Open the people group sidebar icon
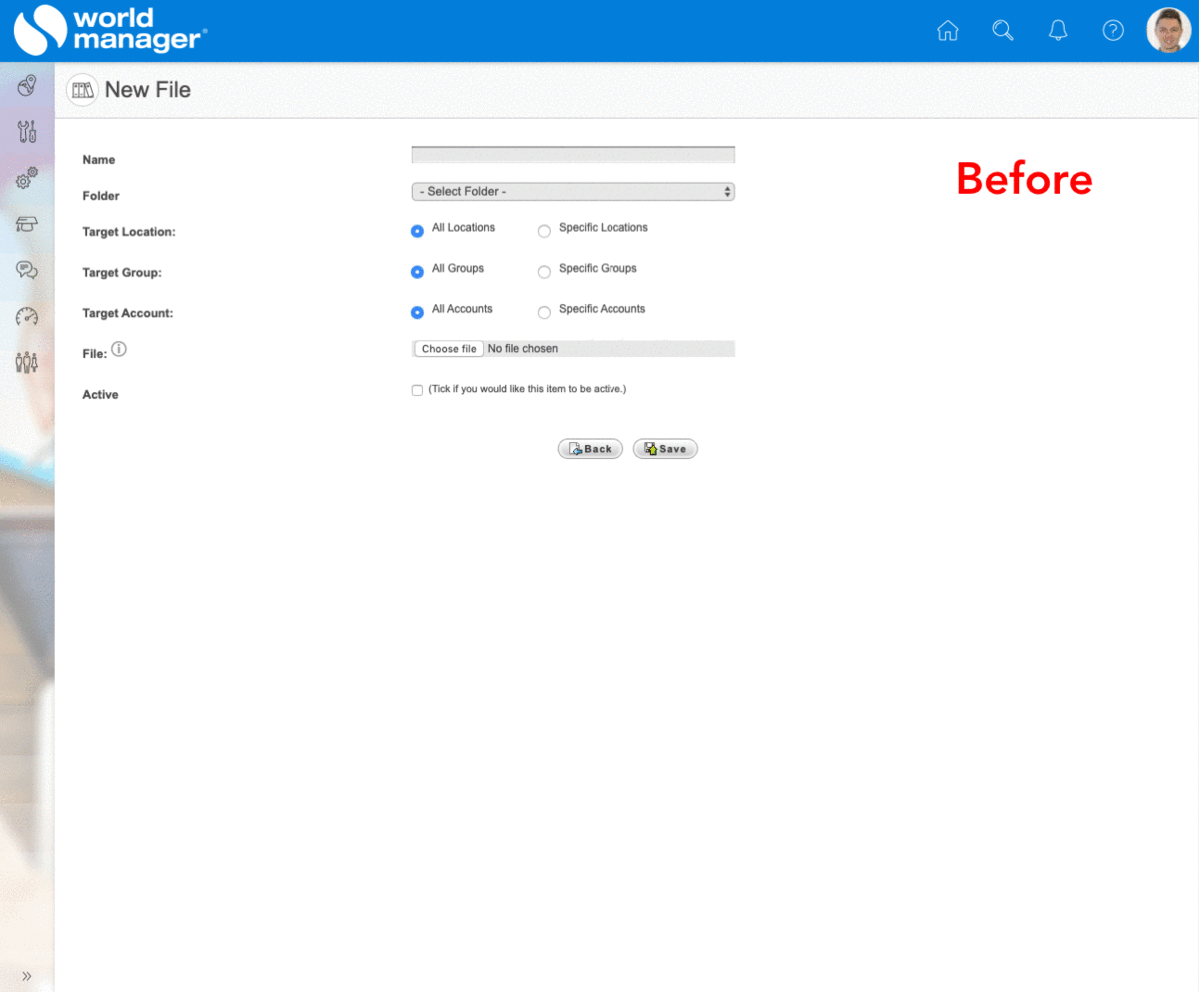This screenshot has height=992, width=1200. [x=27, y=362]
